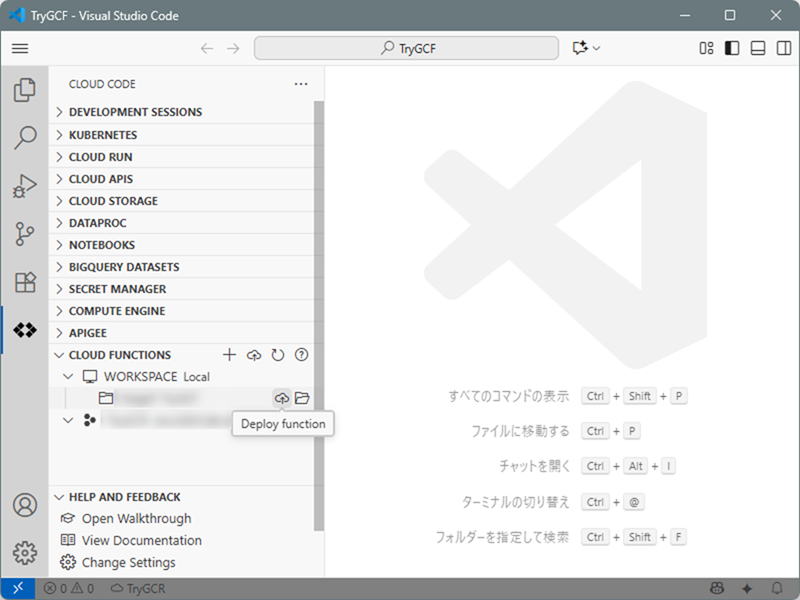The image size is (800, 600).
Task: Open the Copilot chat icon
Action: pyautogui.click(x=580, y=48)
